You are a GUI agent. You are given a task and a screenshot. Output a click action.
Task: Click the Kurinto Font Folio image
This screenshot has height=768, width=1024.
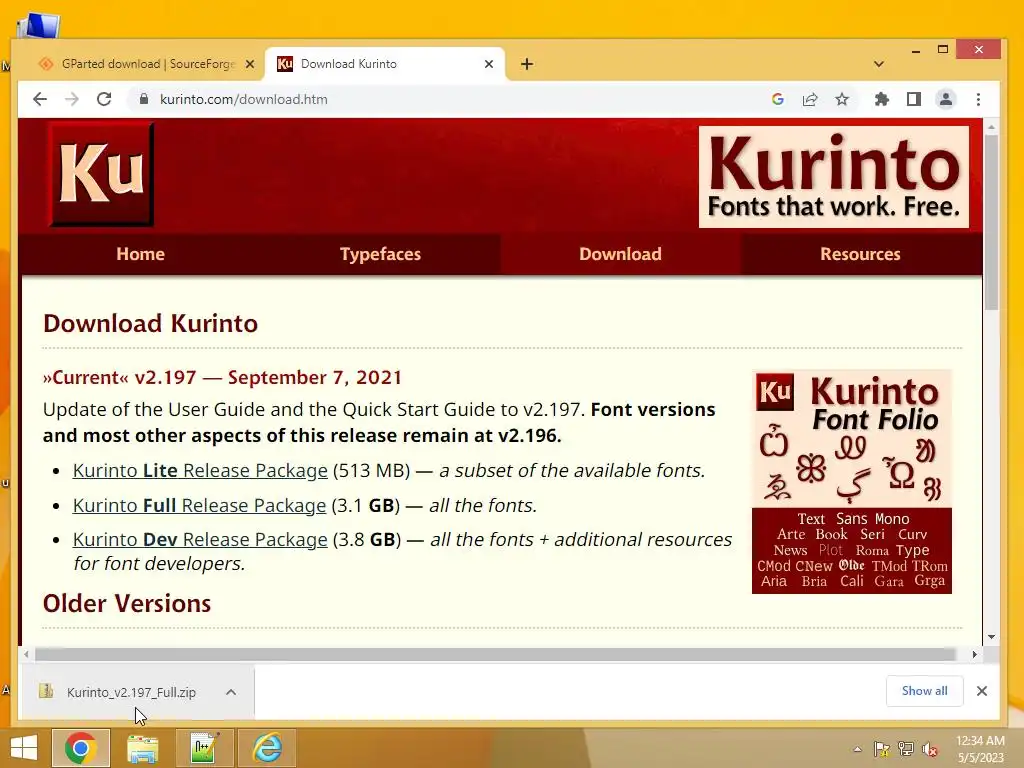852,482
